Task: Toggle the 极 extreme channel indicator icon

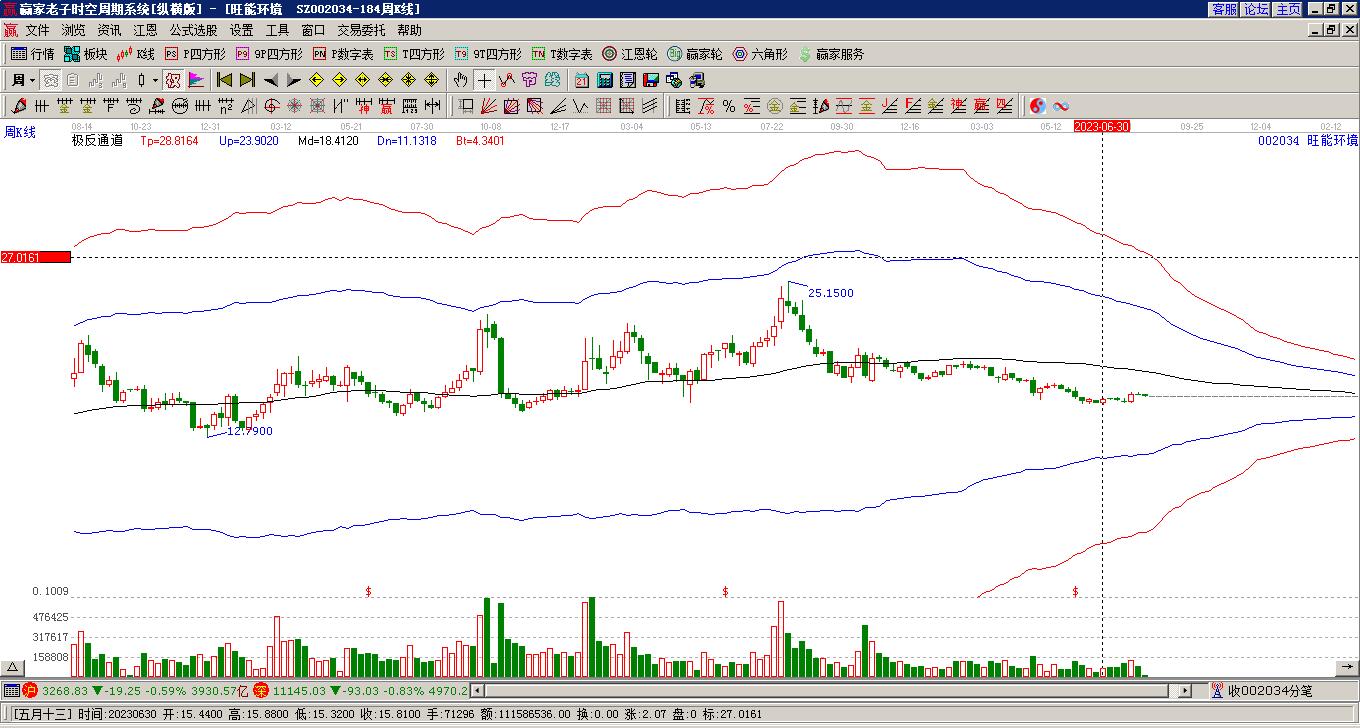Action: point(172,80)
